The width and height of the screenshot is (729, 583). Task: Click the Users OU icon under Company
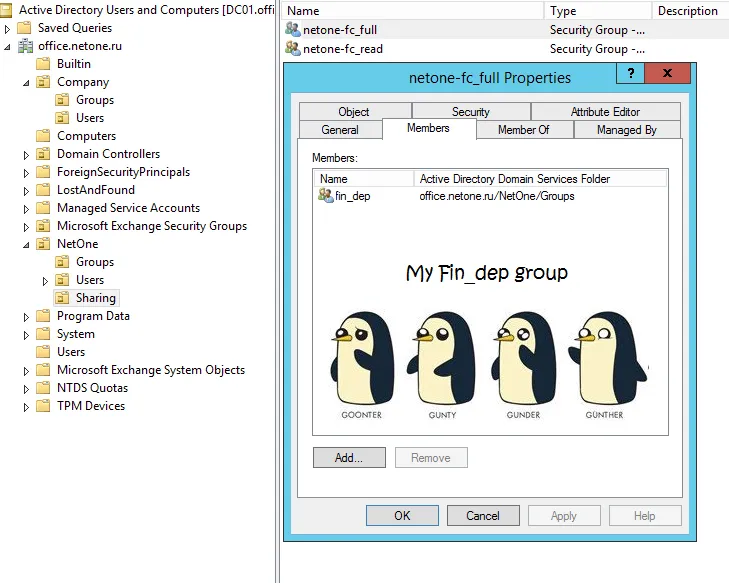tap(62, 118)
